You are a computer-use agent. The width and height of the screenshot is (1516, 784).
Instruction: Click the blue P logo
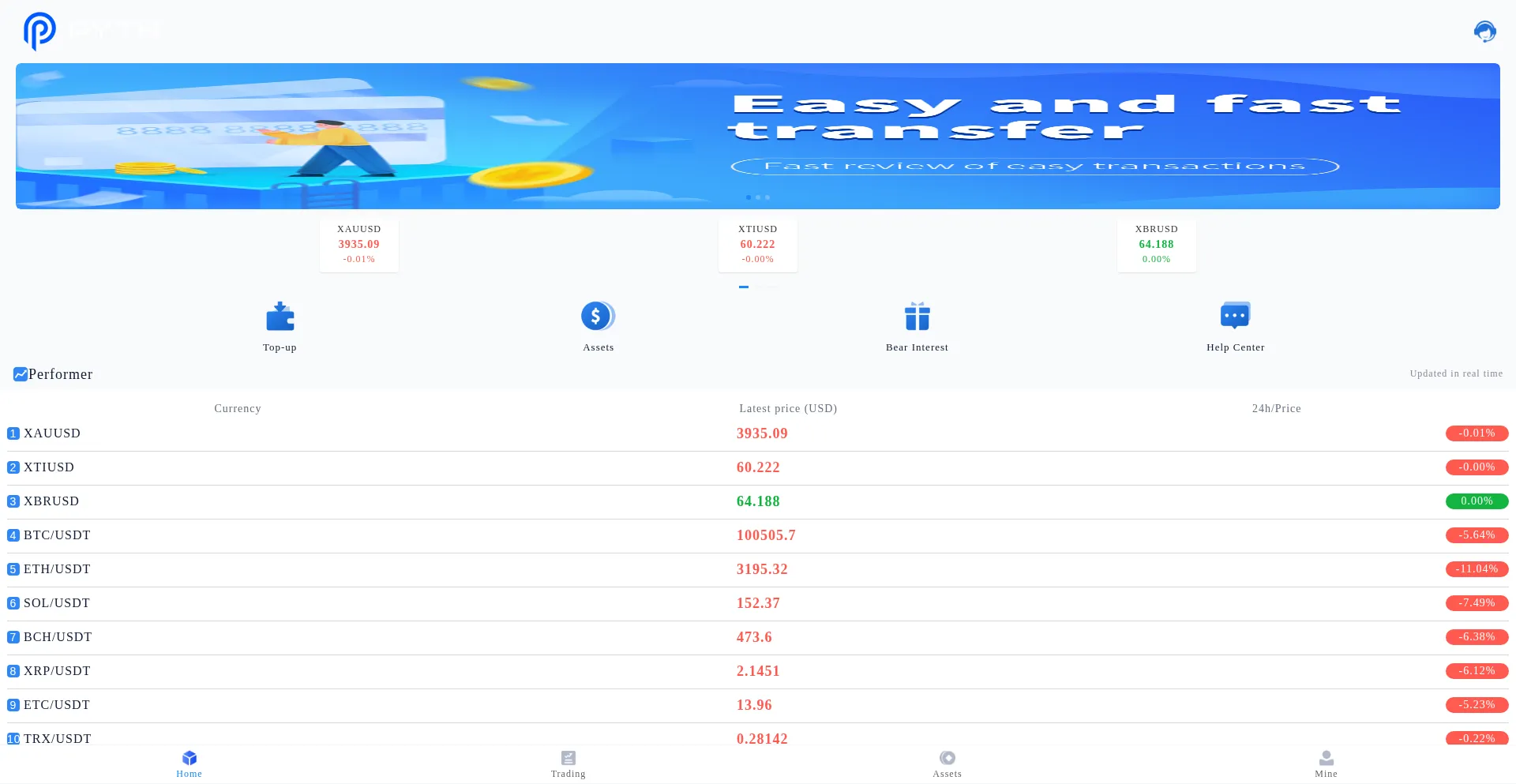(39, 31)
